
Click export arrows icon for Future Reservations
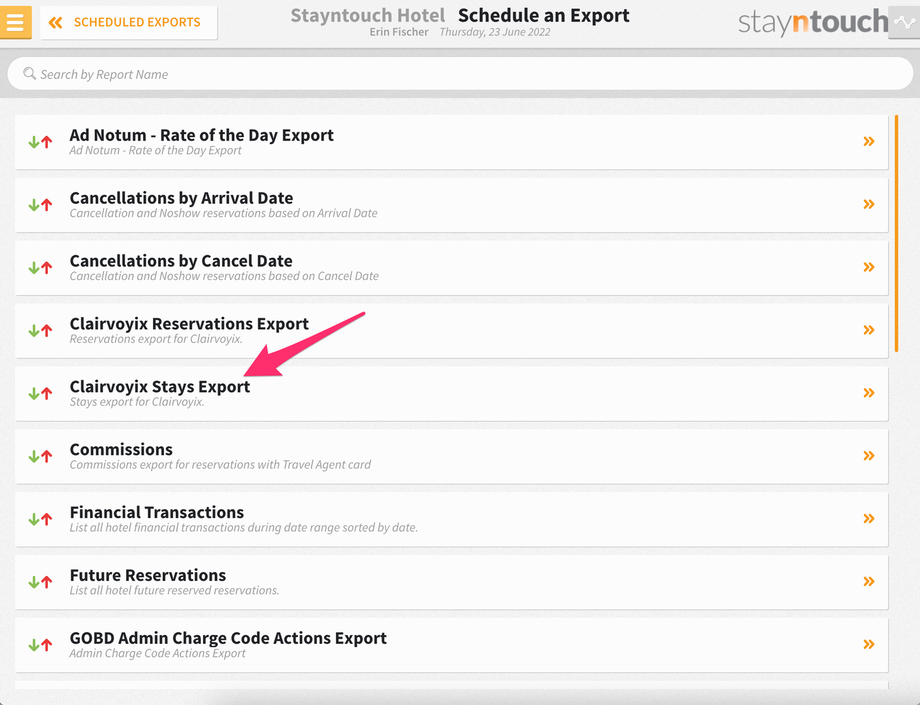pyautogui.click(x=40, y=581)
